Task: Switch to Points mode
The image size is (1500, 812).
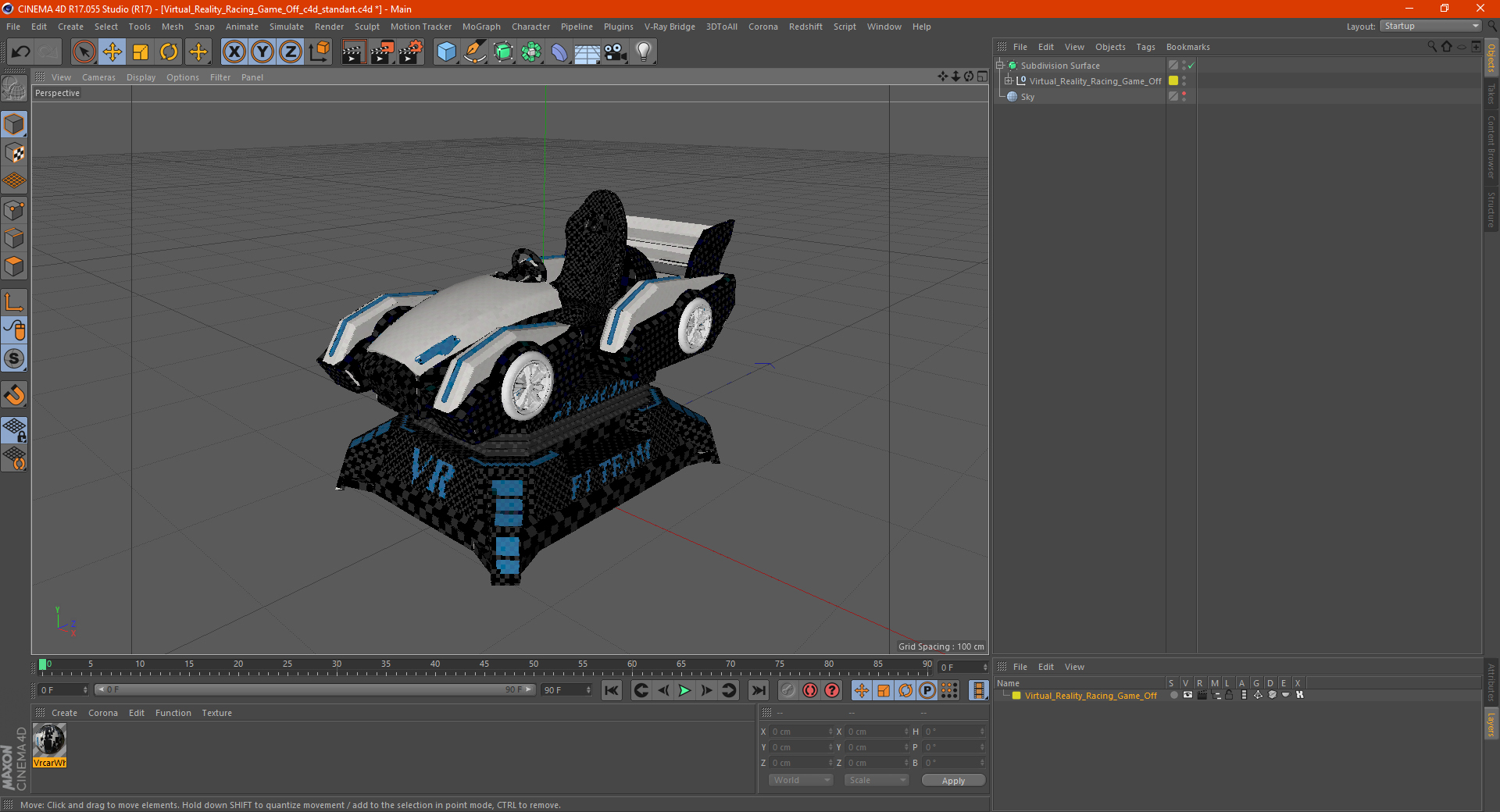Action: point(14,210)
